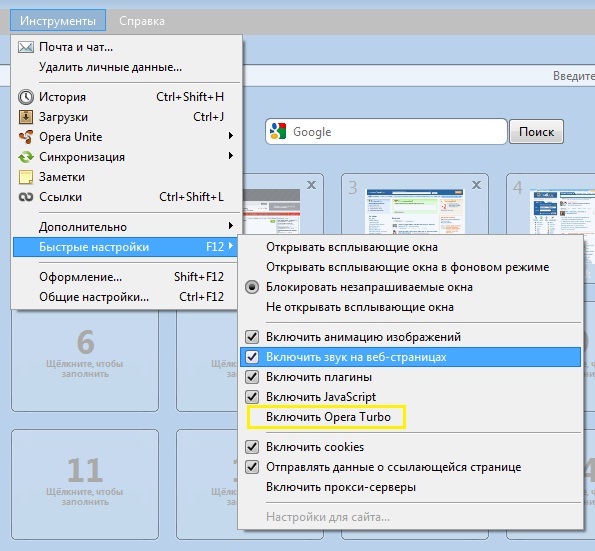The height and width of the screenshot is (551, 595).
Task: Close Speed Dial thumbnail number 3
Action: (x=476, y=185)
